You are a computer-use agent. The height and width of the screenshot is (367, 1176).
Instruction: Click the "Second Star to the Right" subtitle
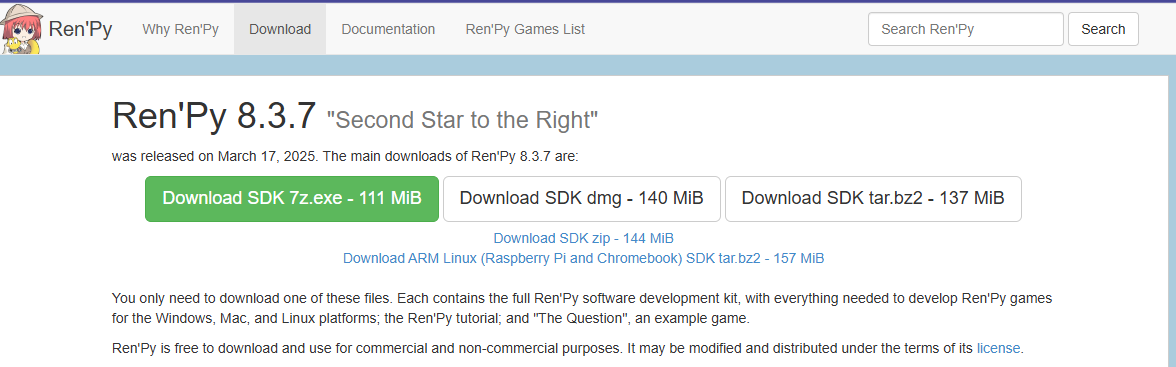(x=462, y=119)
